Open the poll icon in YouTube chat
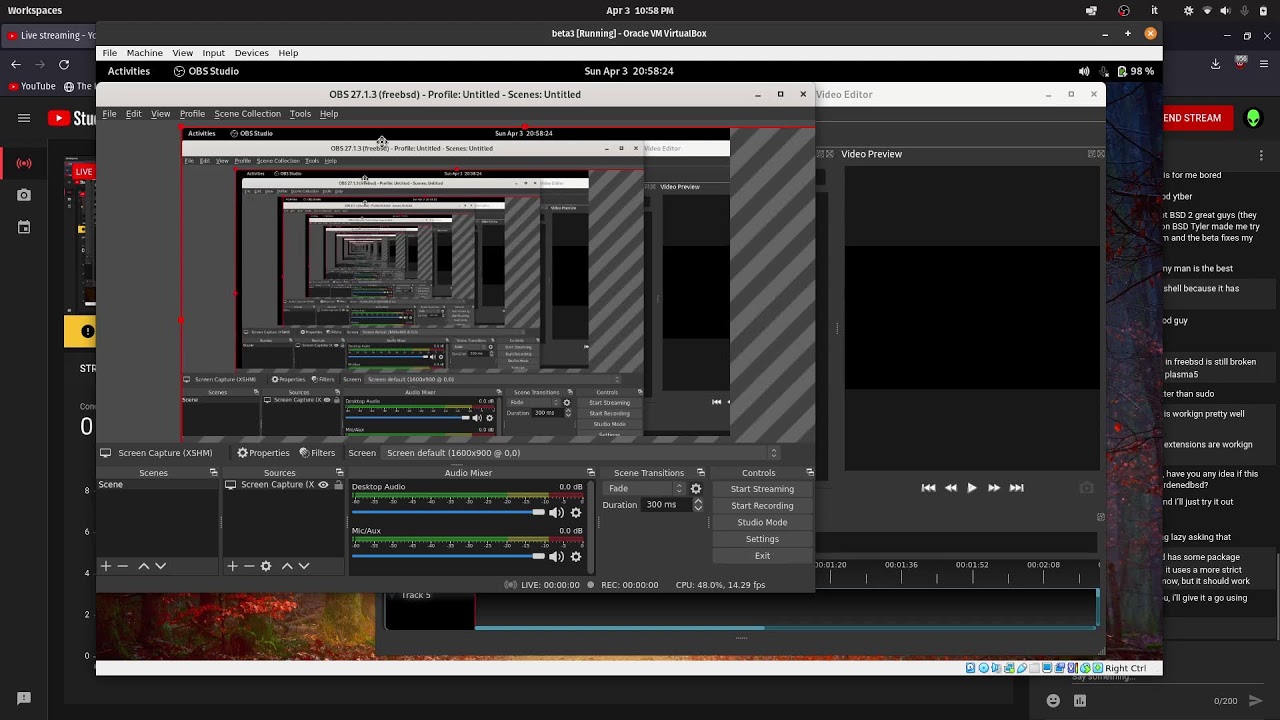1280x720 pixels. pyautogui.click(x=1080, y=701)
